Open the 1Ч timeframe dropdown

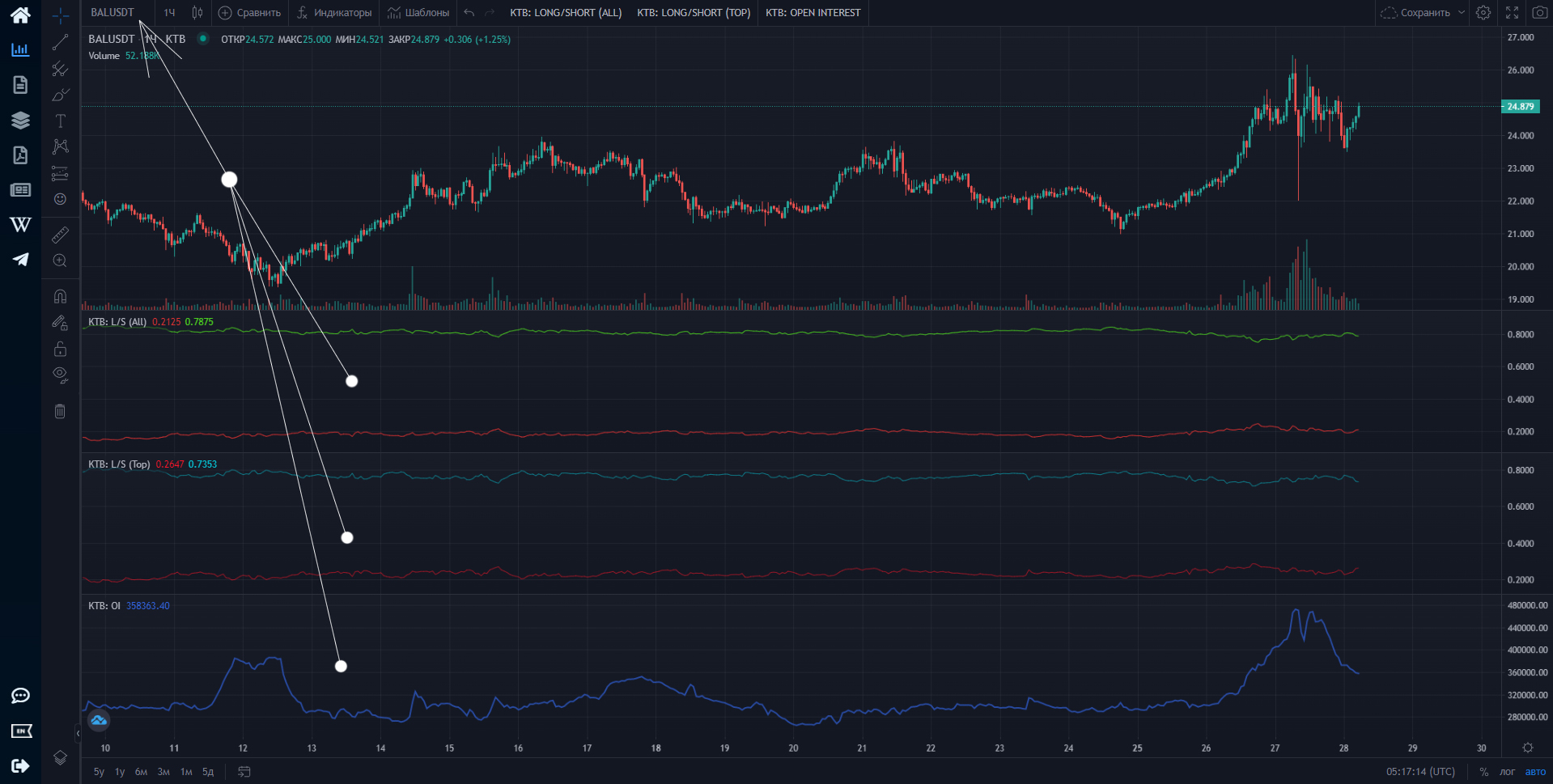pos(169,13)
